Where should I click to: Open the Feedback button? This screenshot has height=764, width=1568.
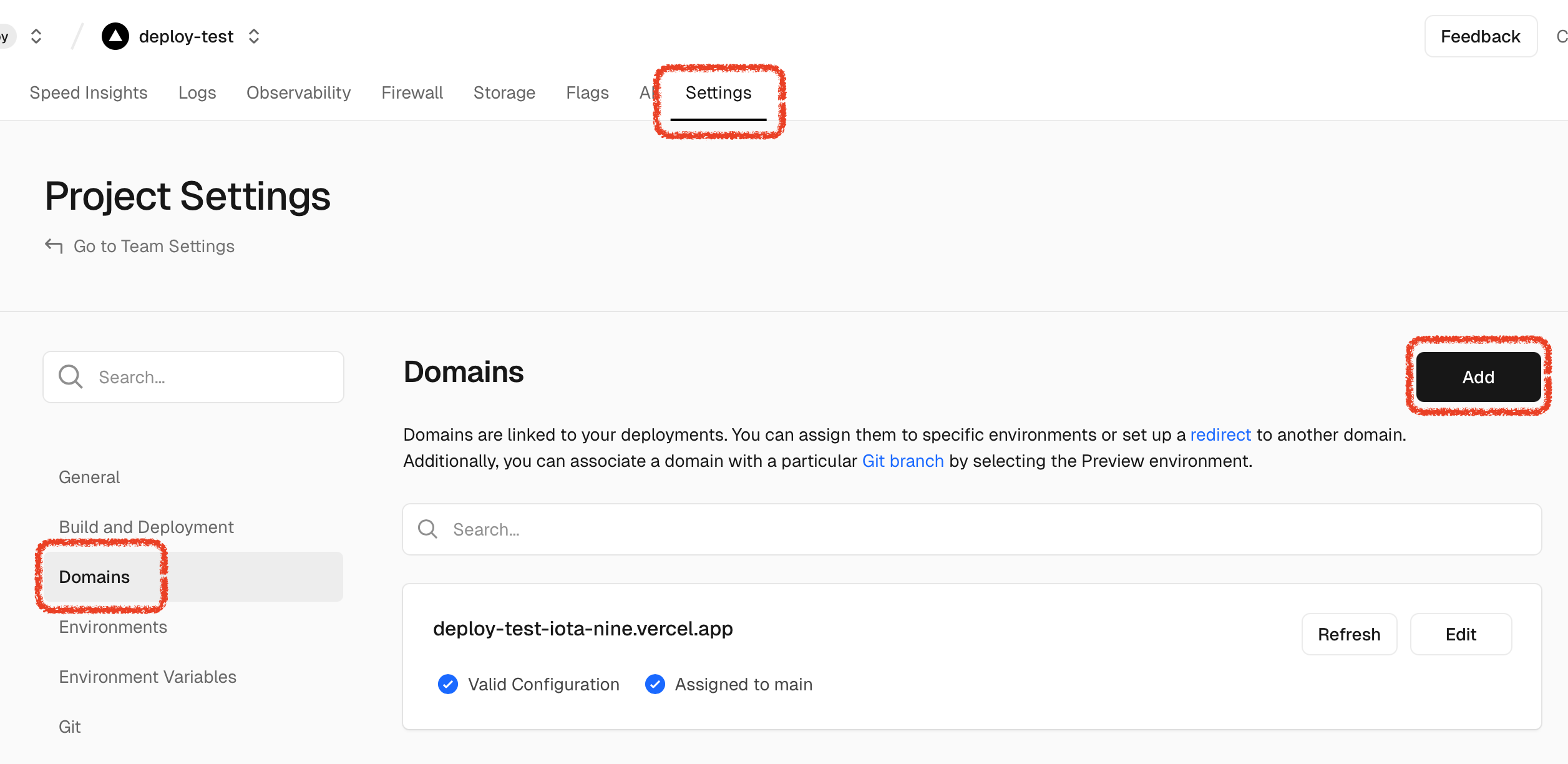pyautogui.click(x=1480, y=36)
